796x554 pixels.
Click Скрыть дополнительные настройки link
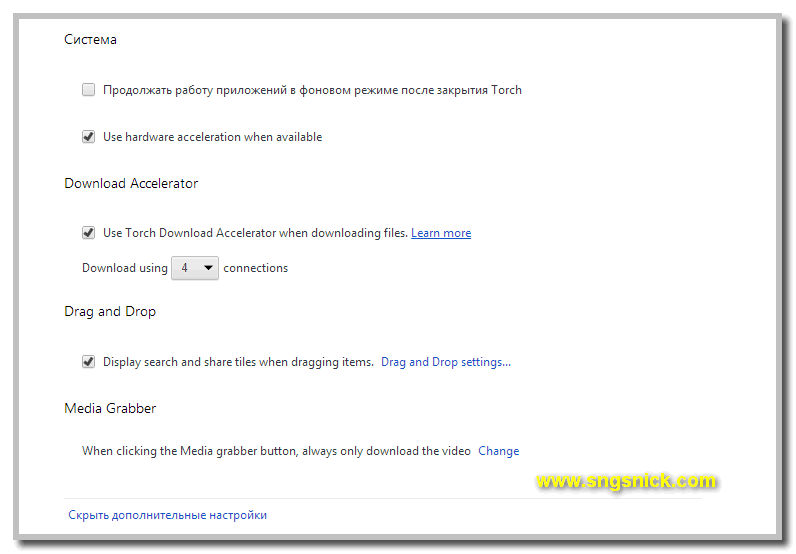click(168, 515)
